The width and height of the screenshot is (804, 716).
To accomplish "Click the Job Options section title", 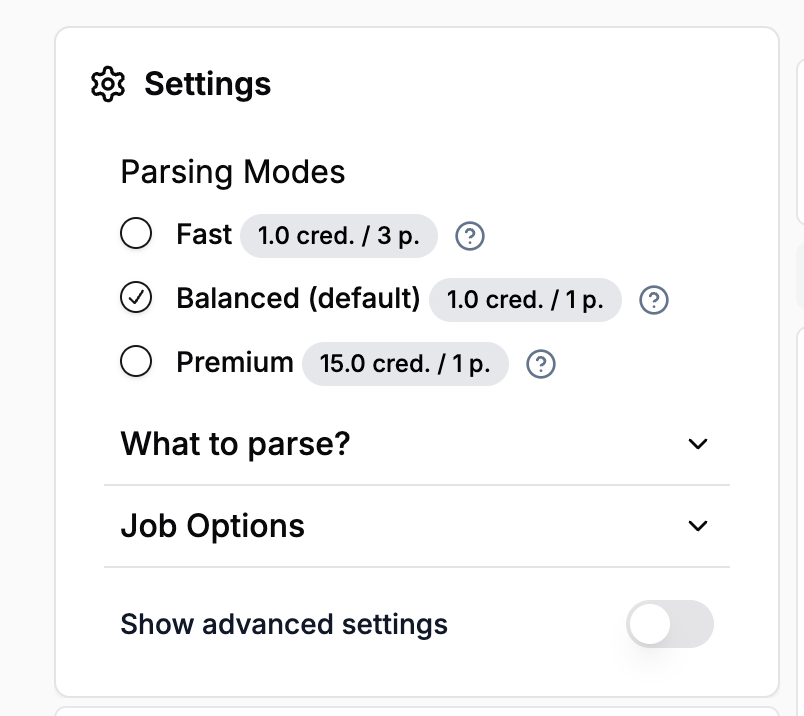I will 212,526.
